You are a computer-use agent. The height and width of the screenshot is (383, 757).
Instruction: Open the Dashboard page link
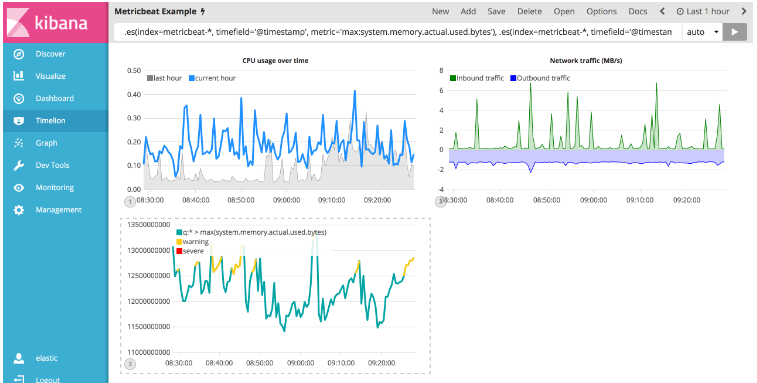[55, 99]
